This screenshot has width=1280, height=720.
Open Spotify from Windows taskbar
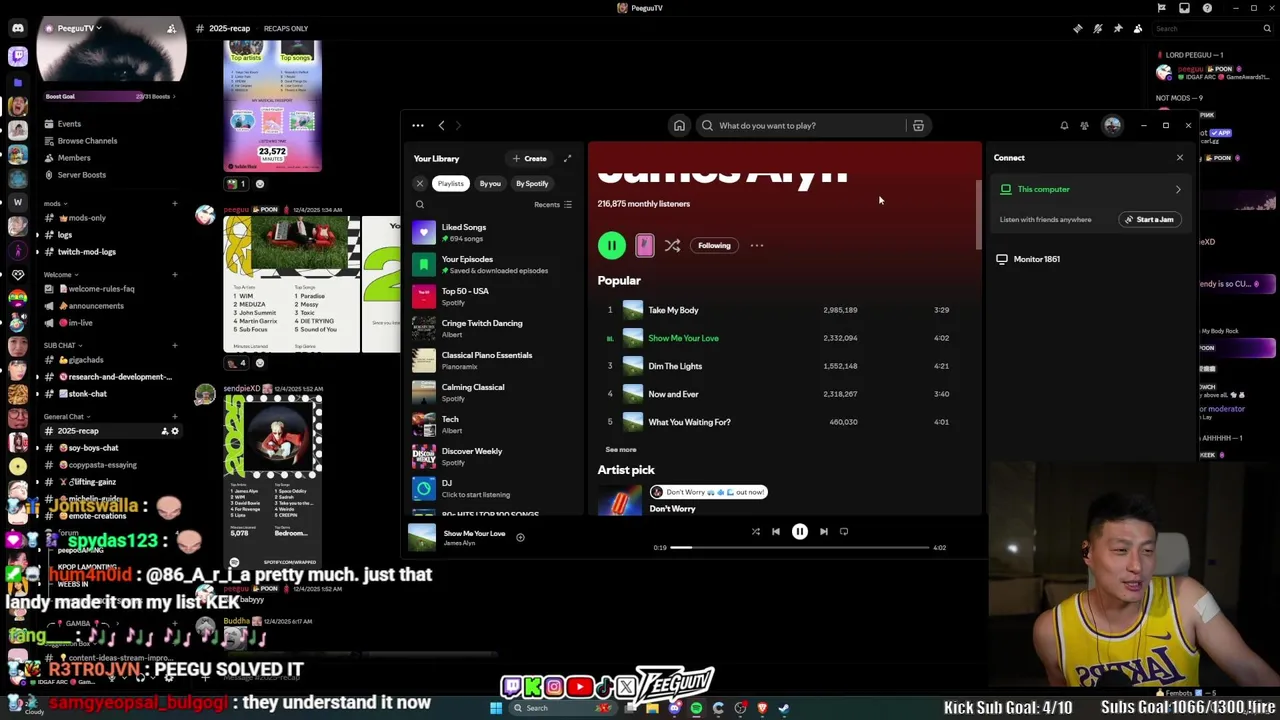pyautogui.click(x=696, y=708)
